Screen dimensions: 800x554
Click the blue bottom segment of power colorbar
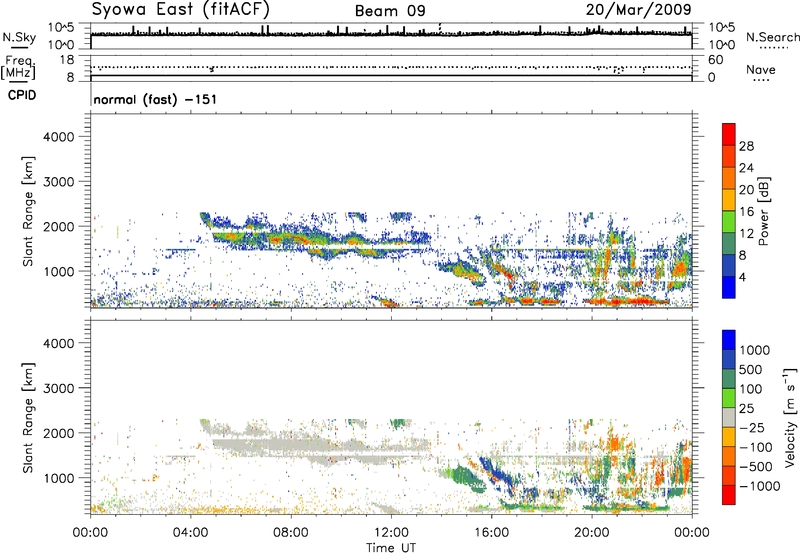[x=729, y=287]
